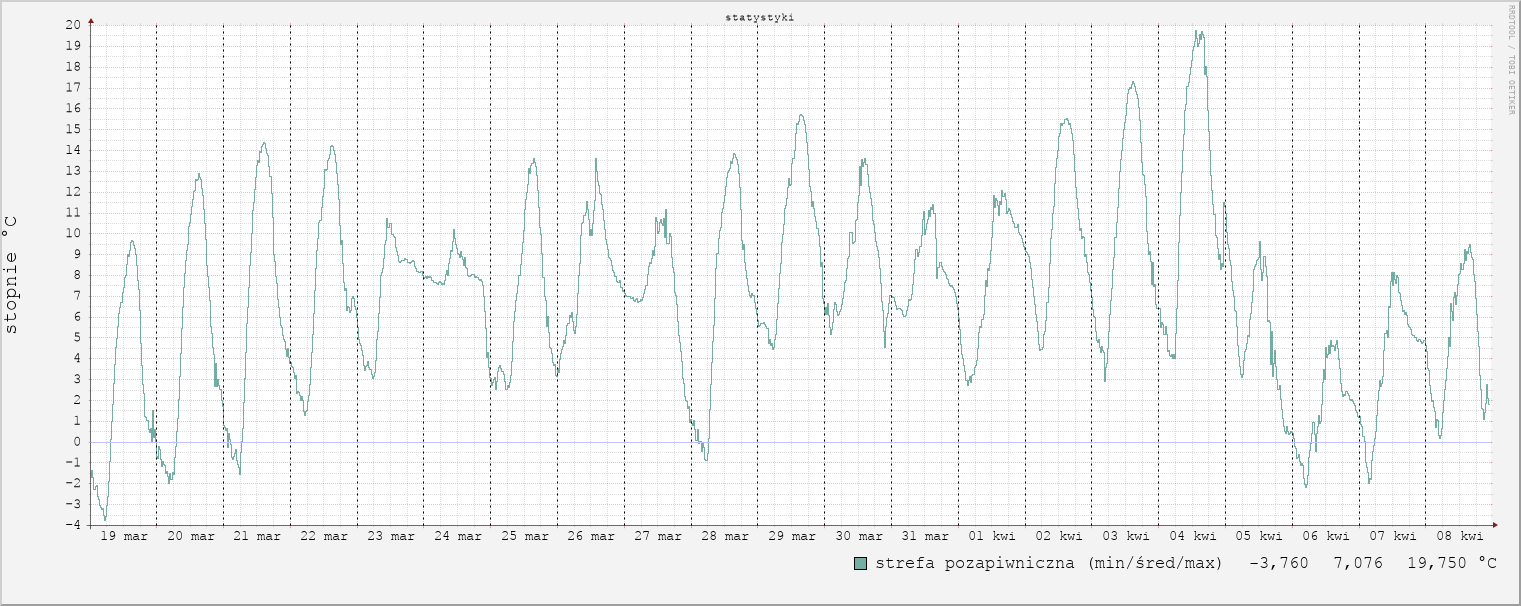
Task: Click the y-axis value '10'
Action: coord(74,233)
